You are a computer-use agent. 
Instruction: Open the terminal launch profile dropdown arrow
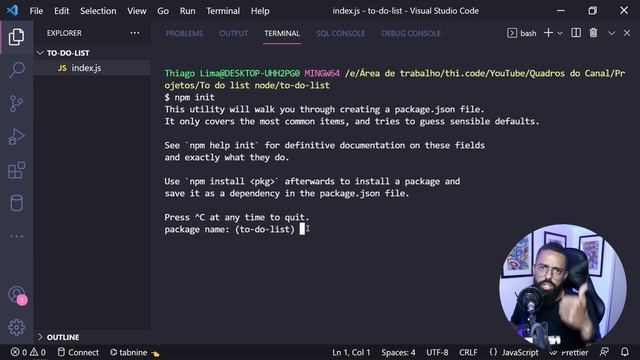coord(560,33)
